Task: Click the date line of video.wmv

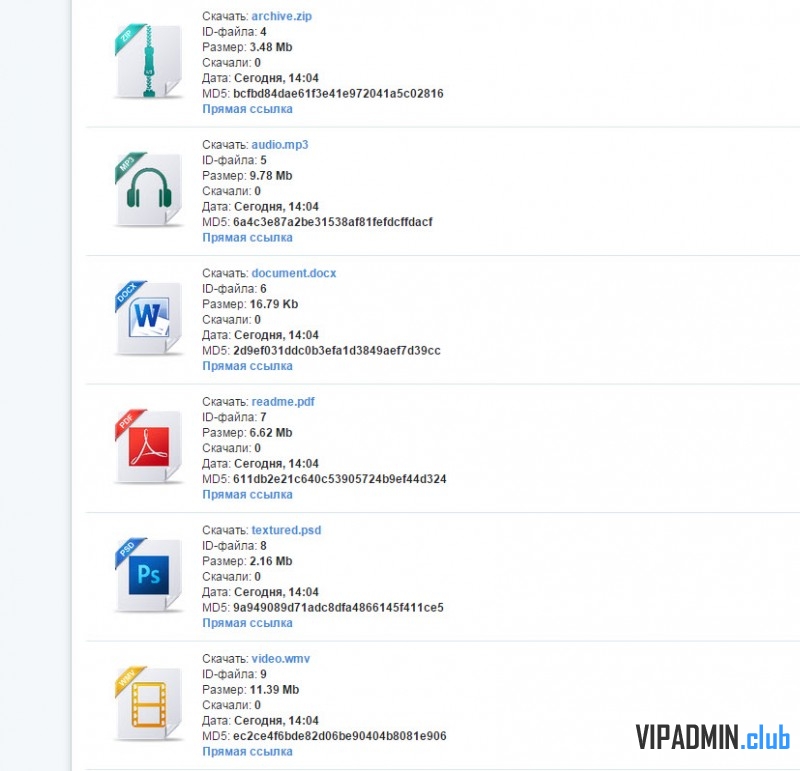Action: tap(260, 722)
